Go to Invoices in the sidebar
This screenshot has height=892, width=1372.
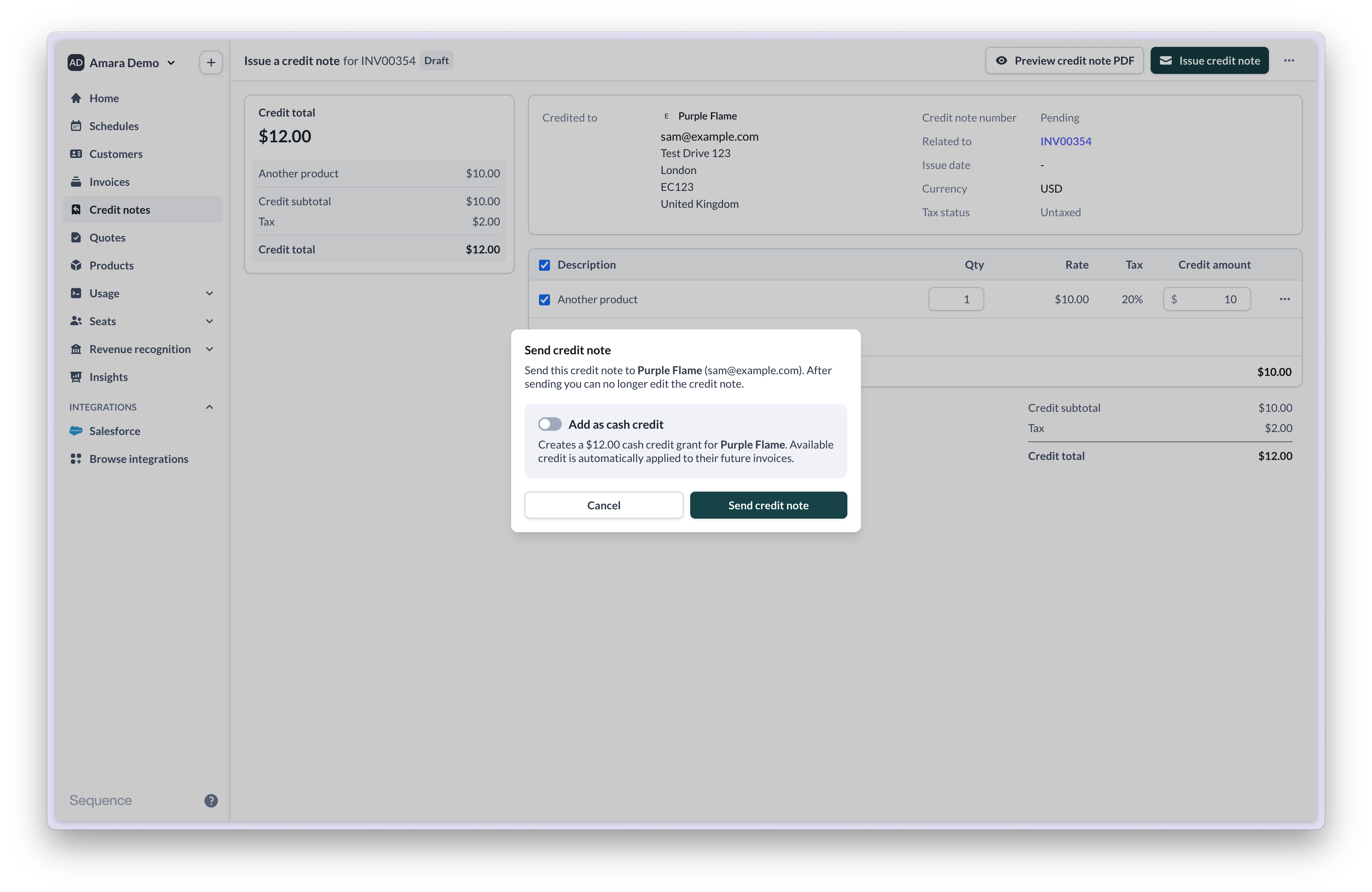pos(109,182)
